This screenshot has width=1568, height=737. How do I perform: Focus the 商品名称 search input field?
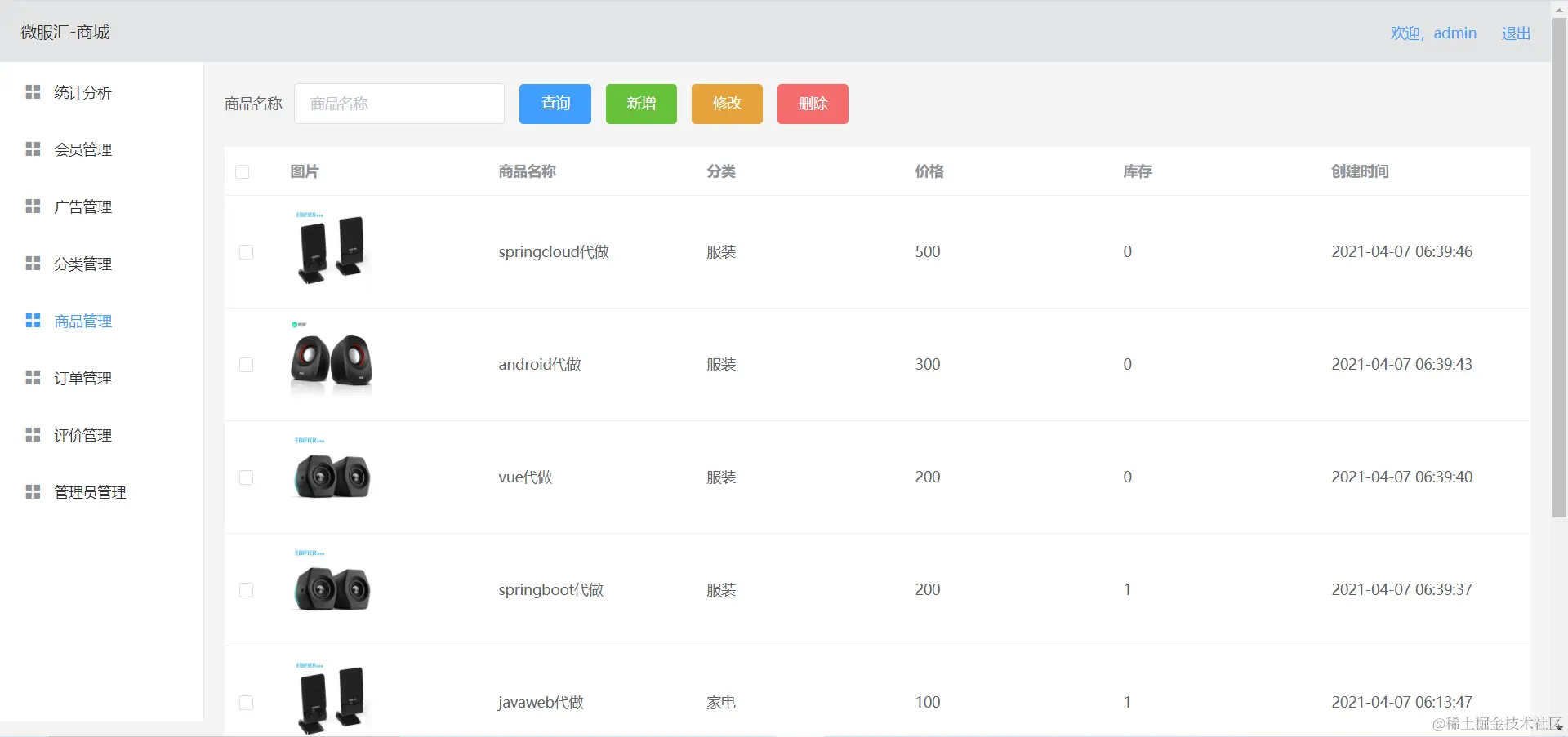tap(399, 104)
